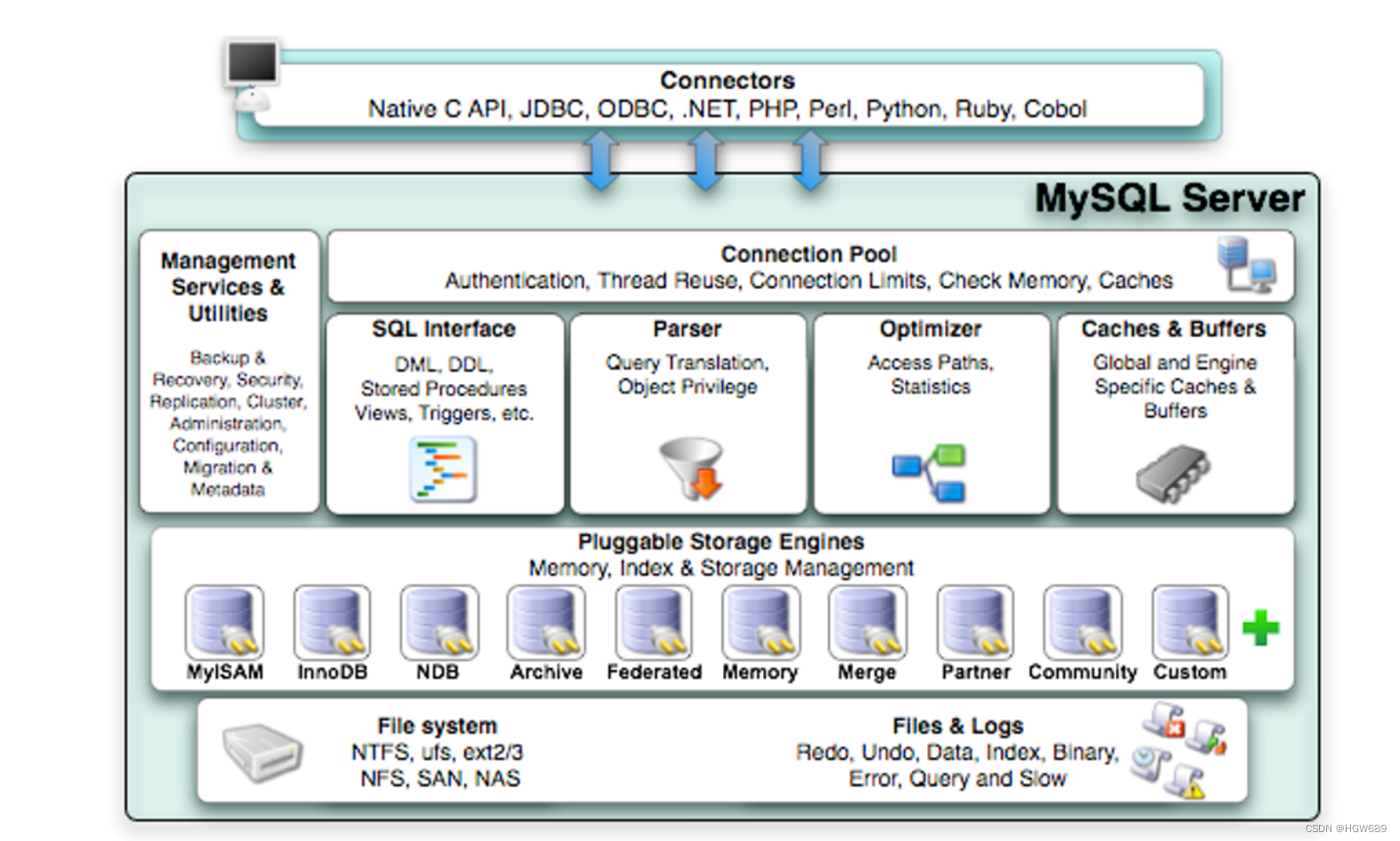Image resolution: width=1400 pixels, height=841 pixels.
Task: Click 'Memory, Index & Storage Management' subtitle
Action: point(720,568)
